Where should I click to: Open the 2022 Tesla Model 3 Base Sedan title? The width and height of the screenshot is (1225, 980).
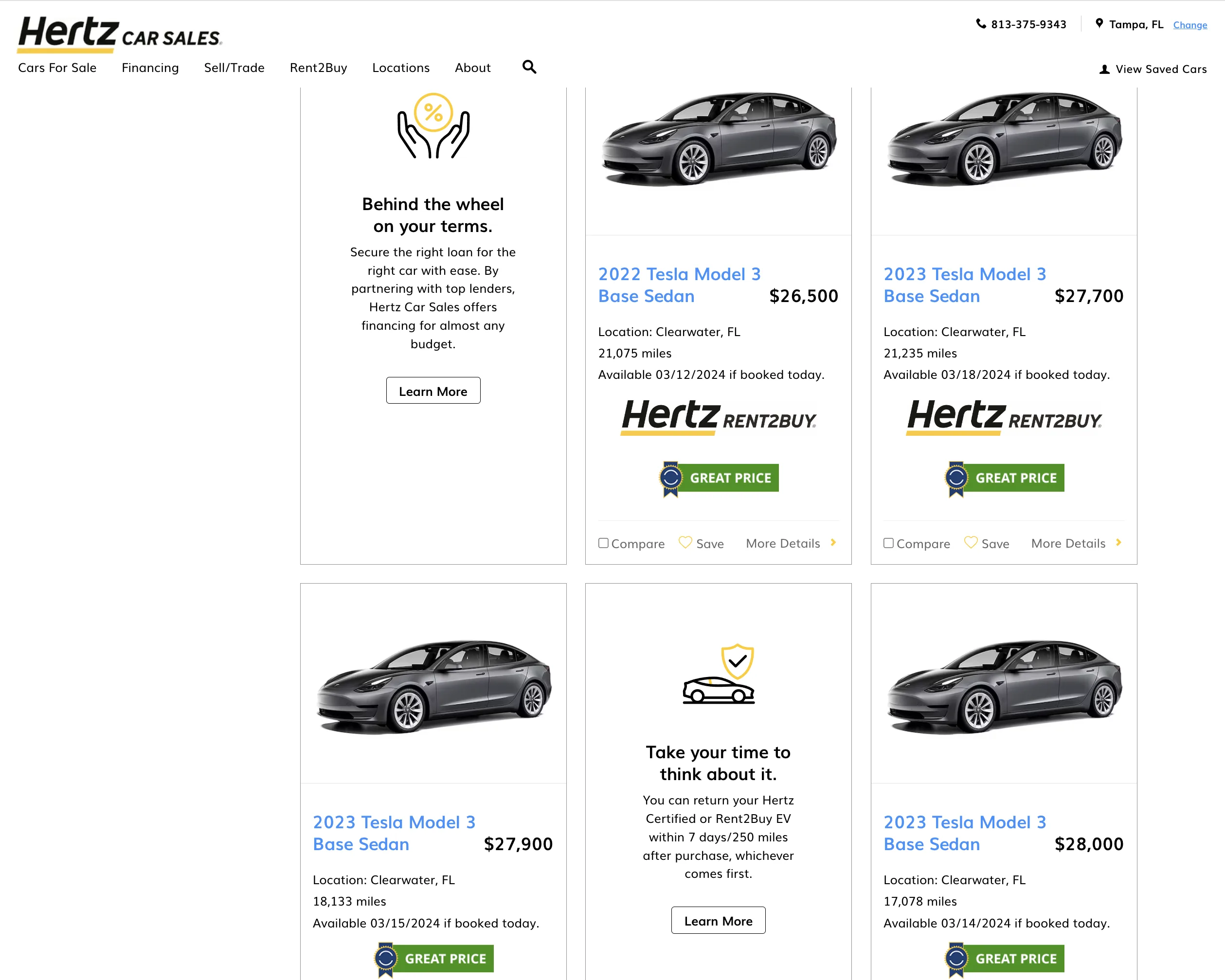[x=679, y=285]
